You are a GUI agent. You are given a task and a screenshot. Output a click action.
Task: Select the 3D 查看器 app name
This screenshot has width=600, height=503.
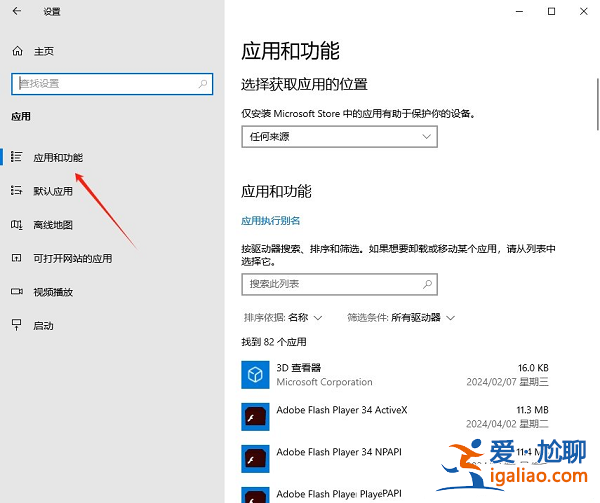coord(298,368)
